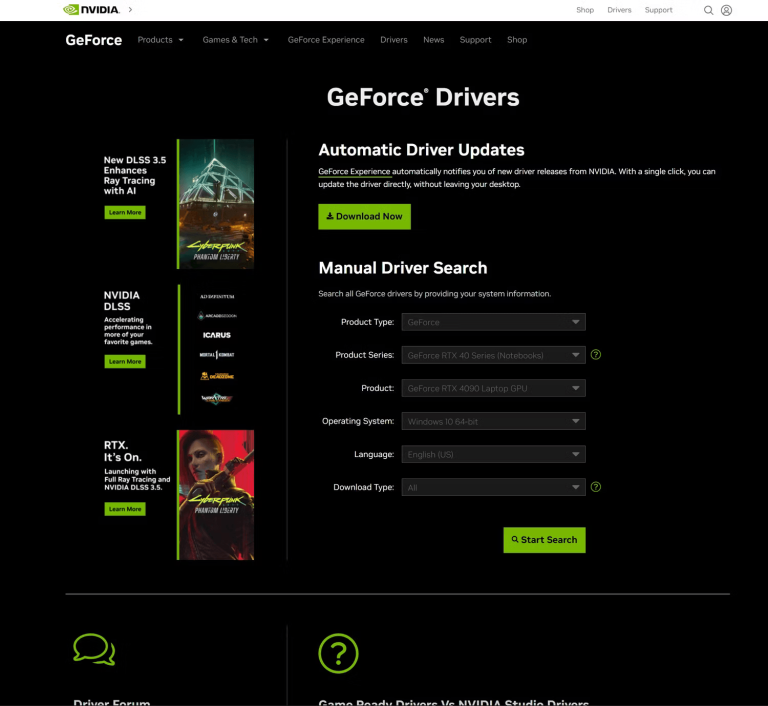Click the large question mark circle icon

(338, 654)
